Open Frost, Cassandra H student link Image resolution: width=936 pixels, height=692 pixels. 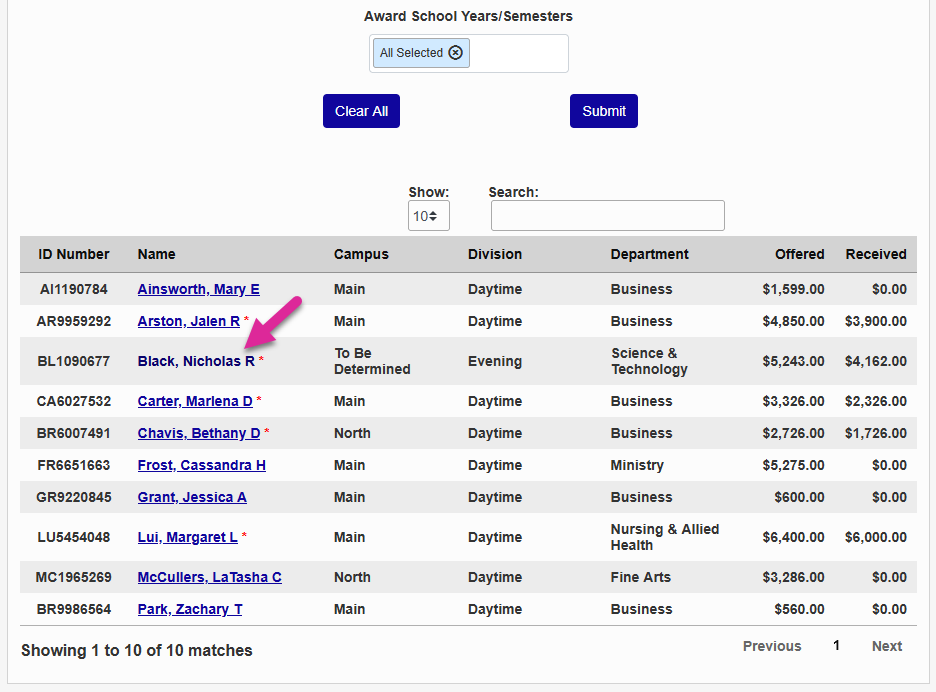pyautogui.click(x=202, y=465)
